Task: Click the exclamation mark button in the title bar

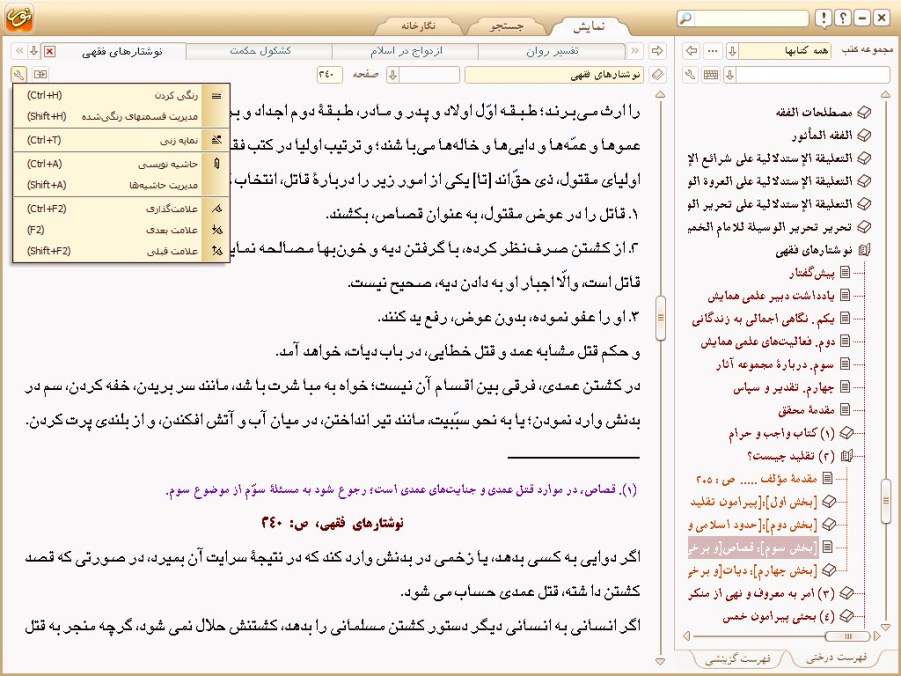Action: [823, 18]
